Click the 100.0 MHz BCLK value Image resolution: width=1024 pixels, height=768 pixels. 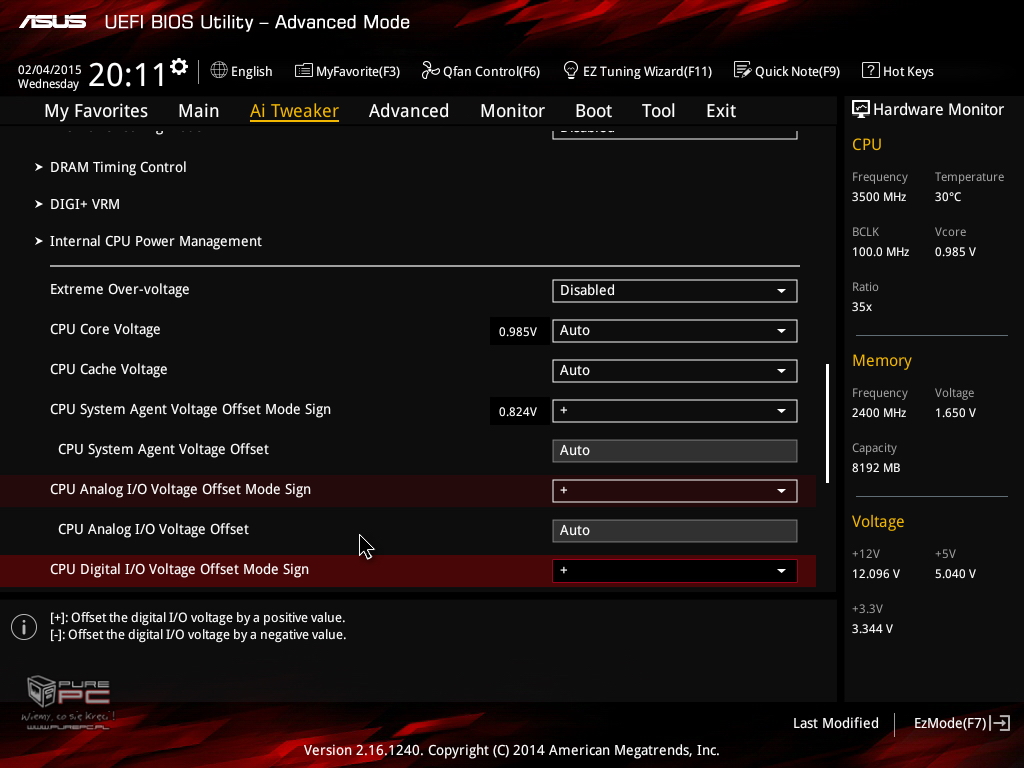pyautogui.click(x=880, y=251)
